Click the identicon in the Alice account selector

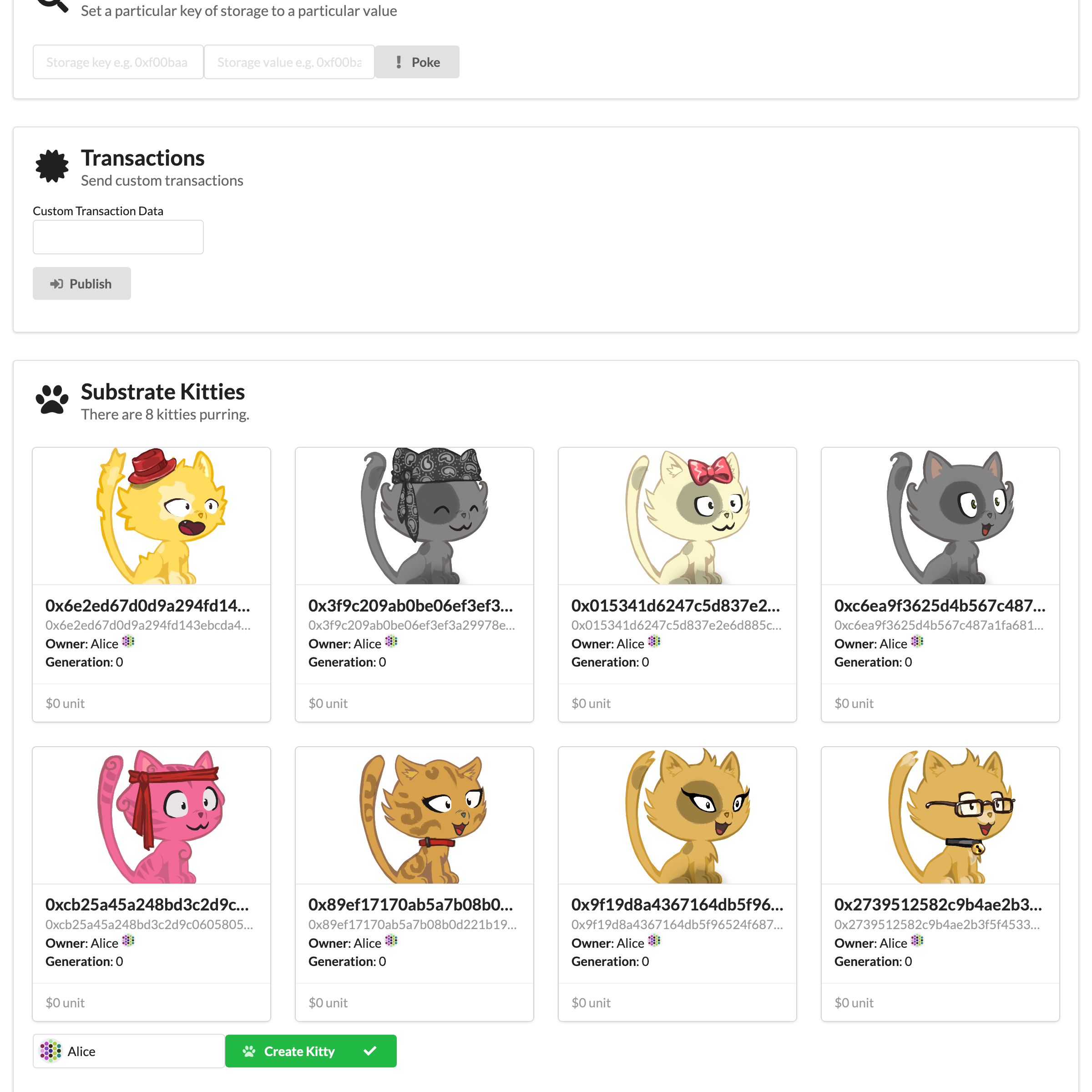coord(51,1051)
